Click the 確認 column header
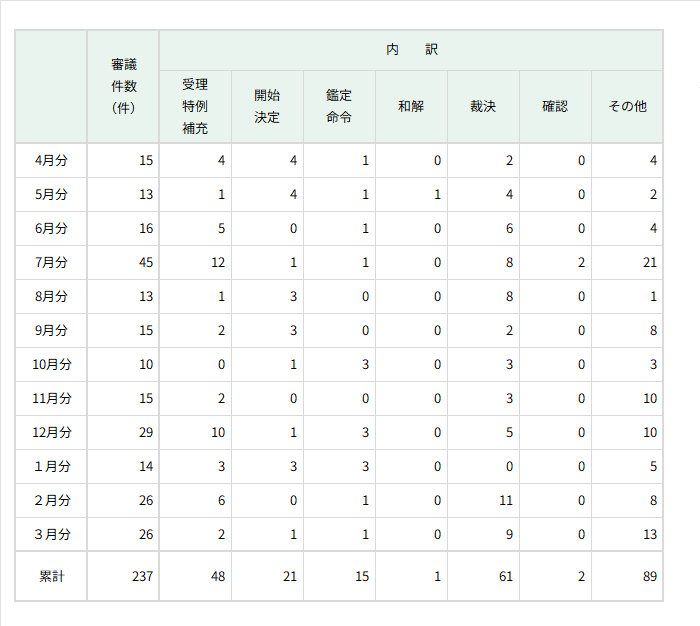 [x=555, y=106]
